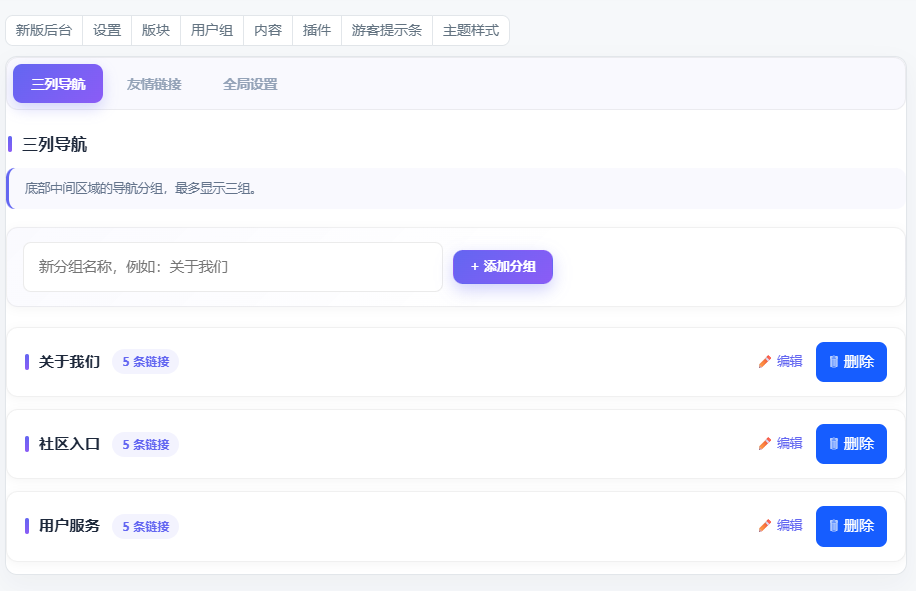This screenshot has height=591, width=916.
Task: Open the 游客提示条 menu item
Action: 387,30
